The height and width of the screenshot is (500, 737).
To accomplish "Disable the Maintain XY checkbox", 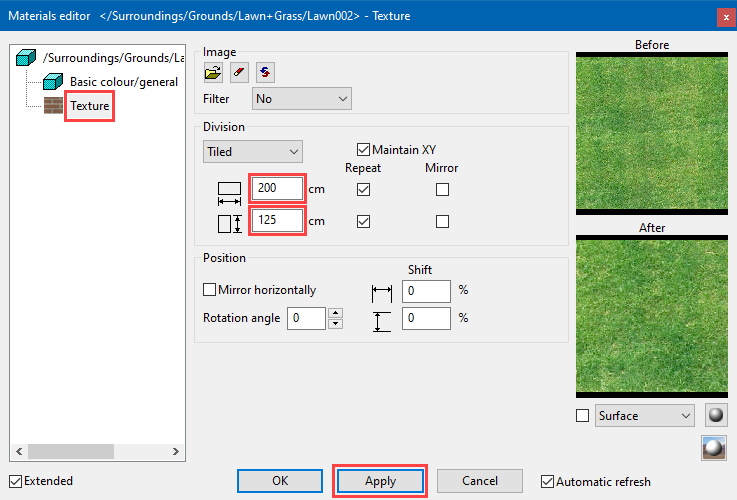I will [364, 150].
